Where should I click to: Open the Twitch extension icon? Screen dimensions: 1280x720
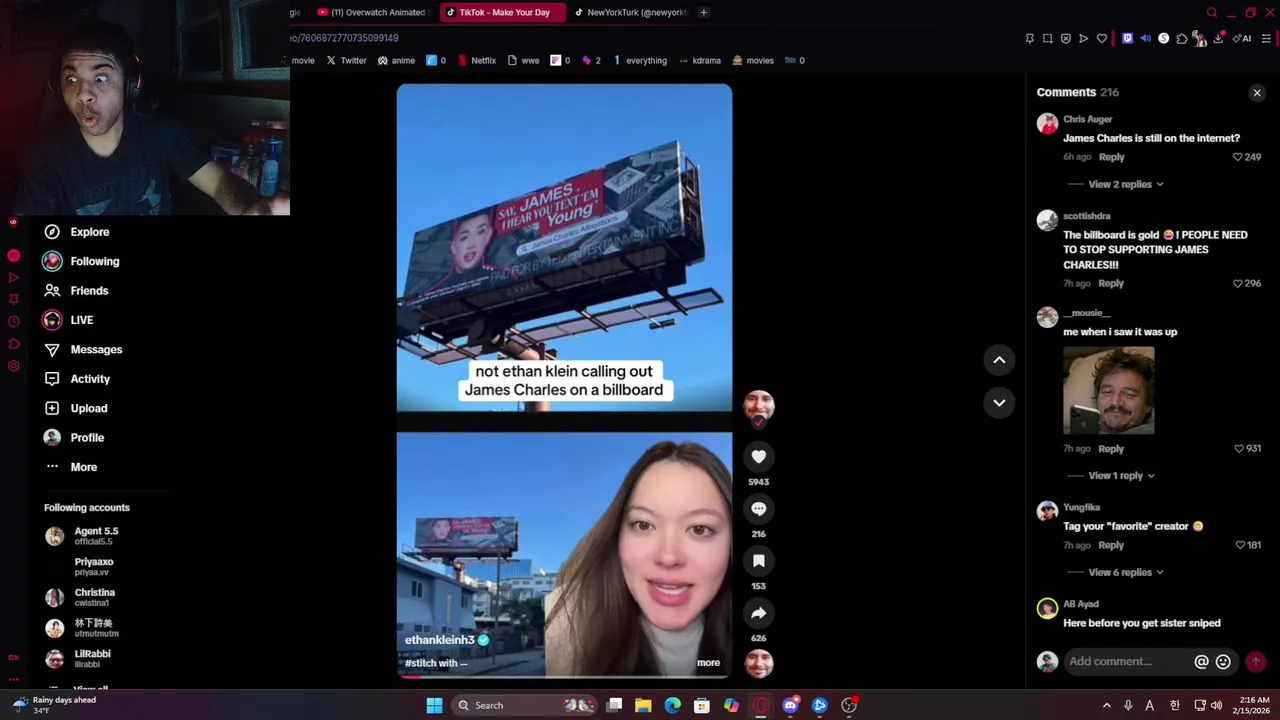(1128, 39)
